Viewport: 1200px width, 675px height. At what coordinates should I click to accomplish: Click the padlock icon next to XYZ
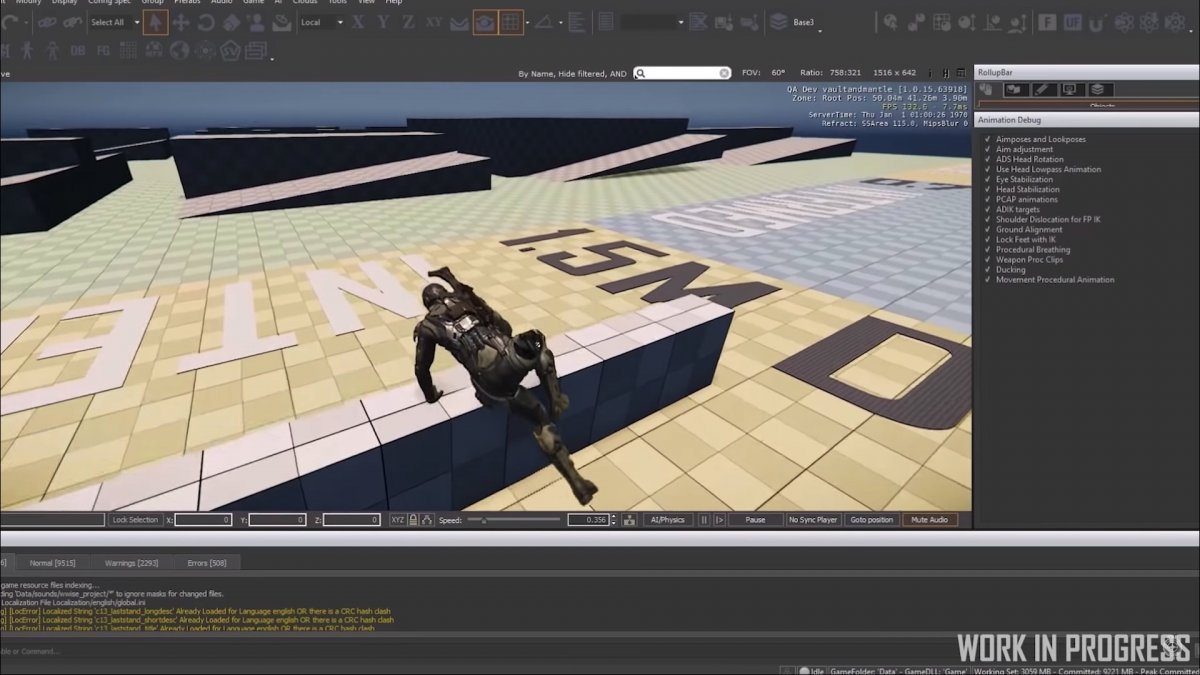pos(413,520)
